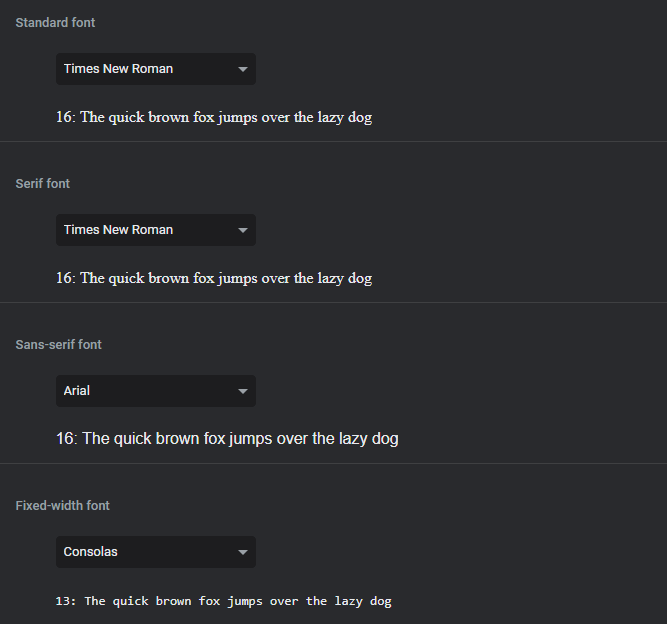The image size is (667, 624).
Task: Click the Serif font dropdown arrow
Action: 242,230
